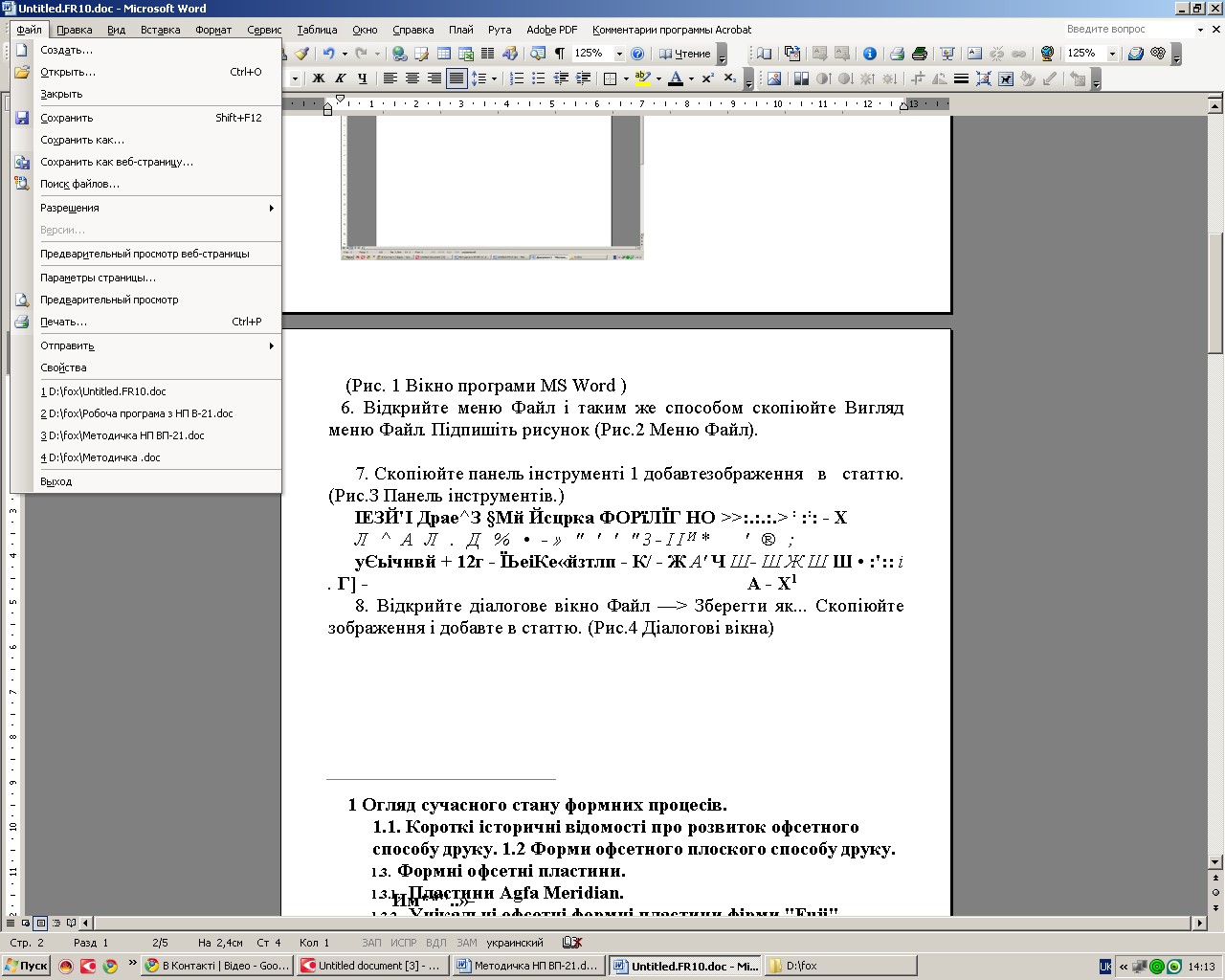Open recent file Робоча програма з НП В-21.doc
The image size is (1225, 980).
(145, 413)
